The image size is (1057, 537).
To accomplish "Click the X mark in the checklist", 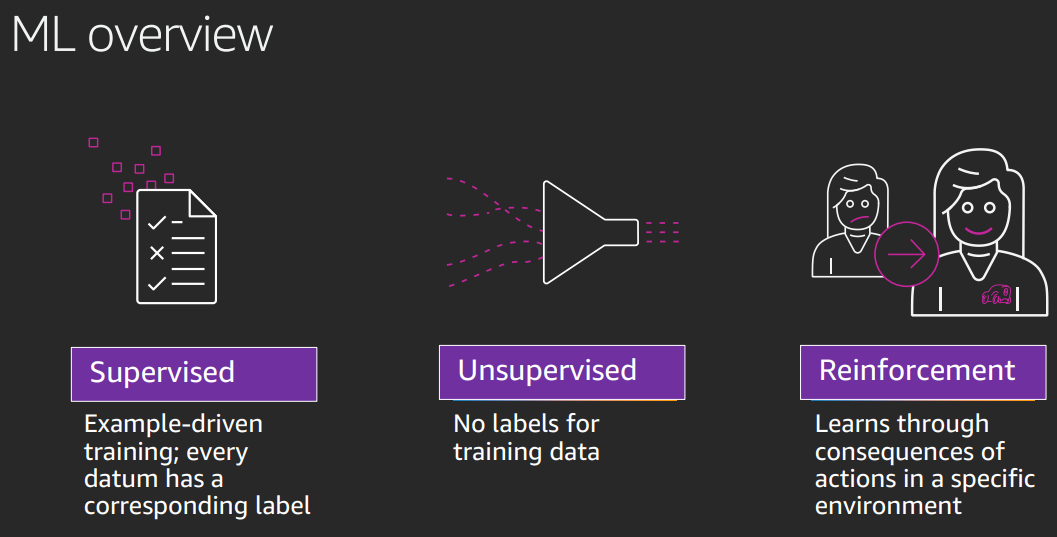I will pyautogui.click(x=156, y=253).
